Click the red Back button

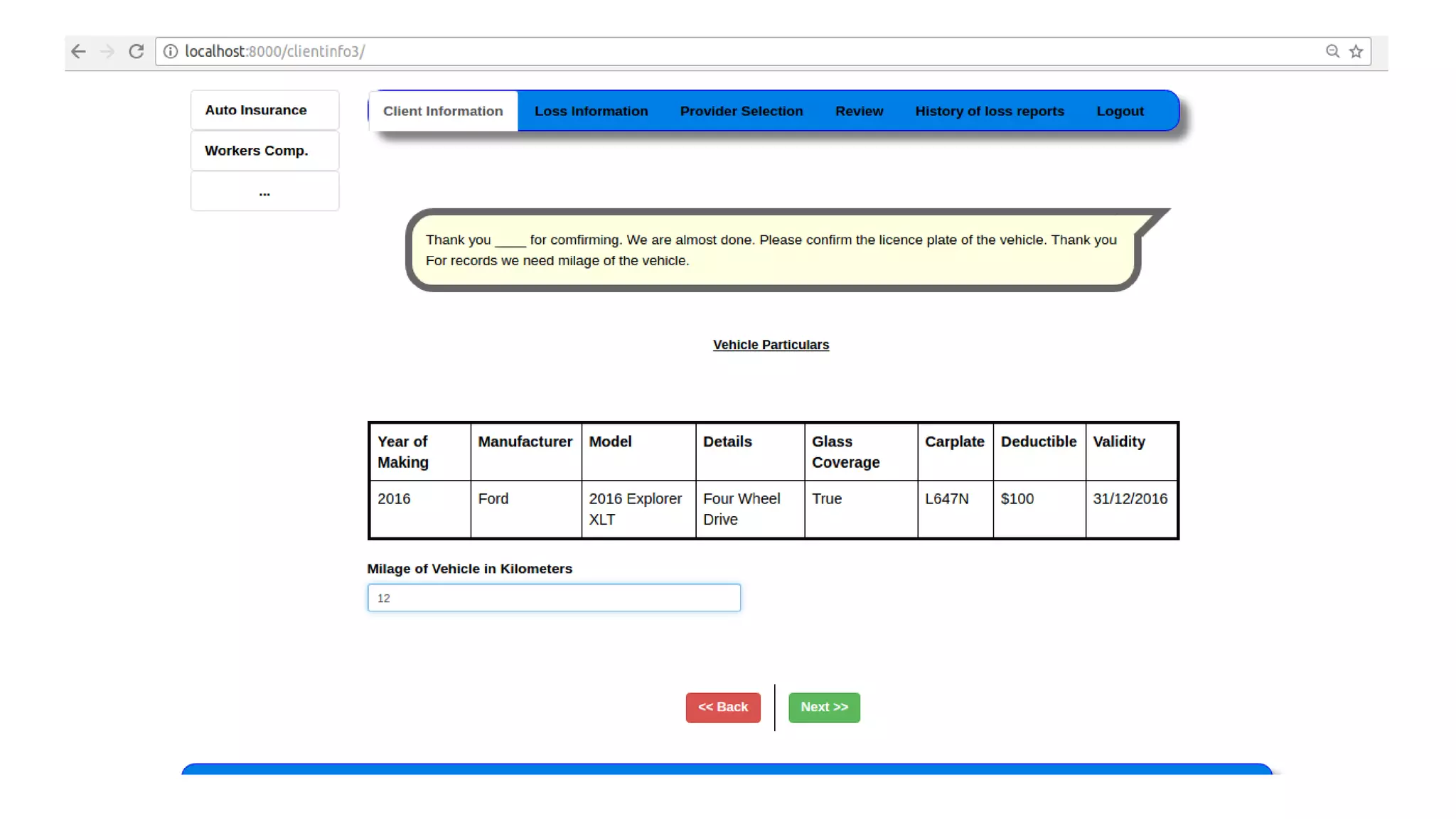tap(723, 707)
